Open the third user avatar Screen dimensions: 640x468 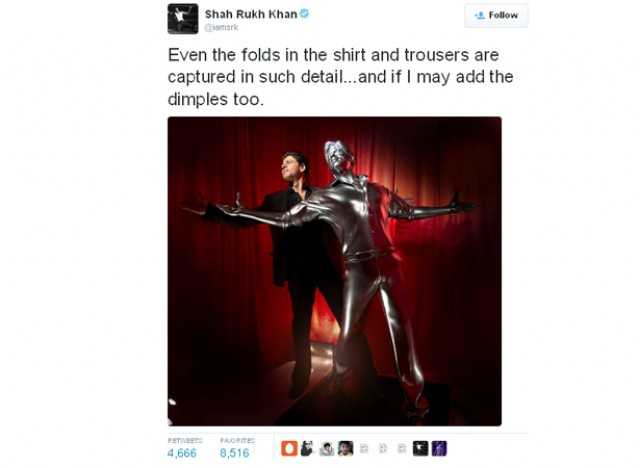tap(326, 448)
